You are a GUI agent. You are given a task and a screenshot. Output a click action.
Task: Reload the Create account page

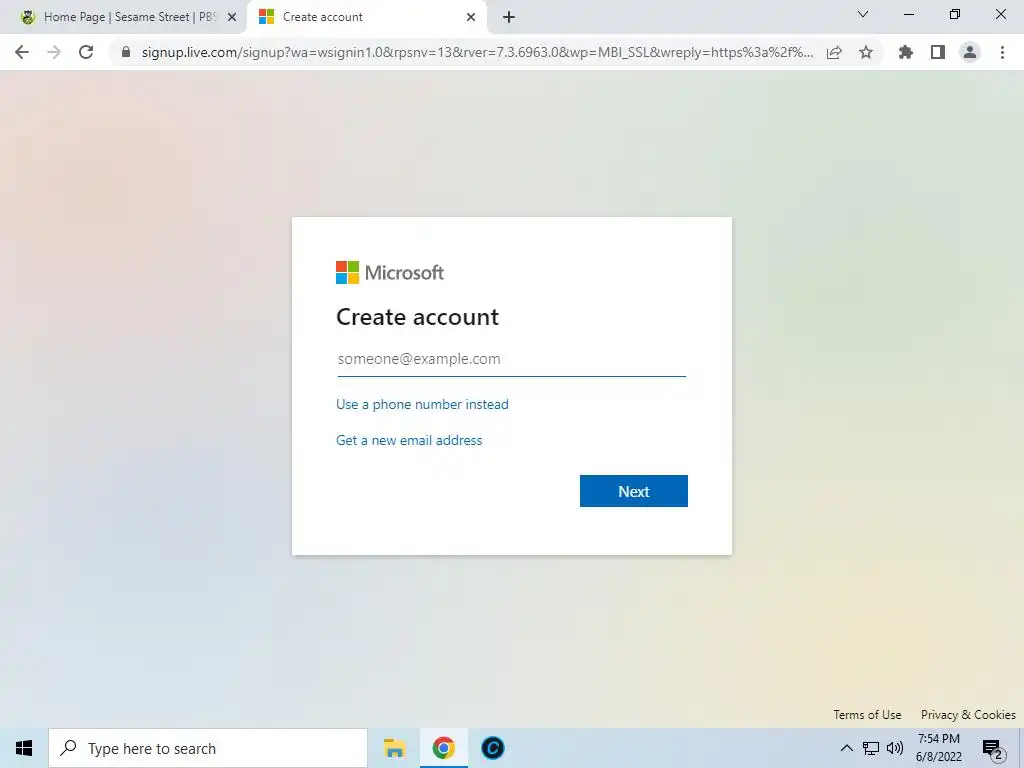click(x=86, y=52)
